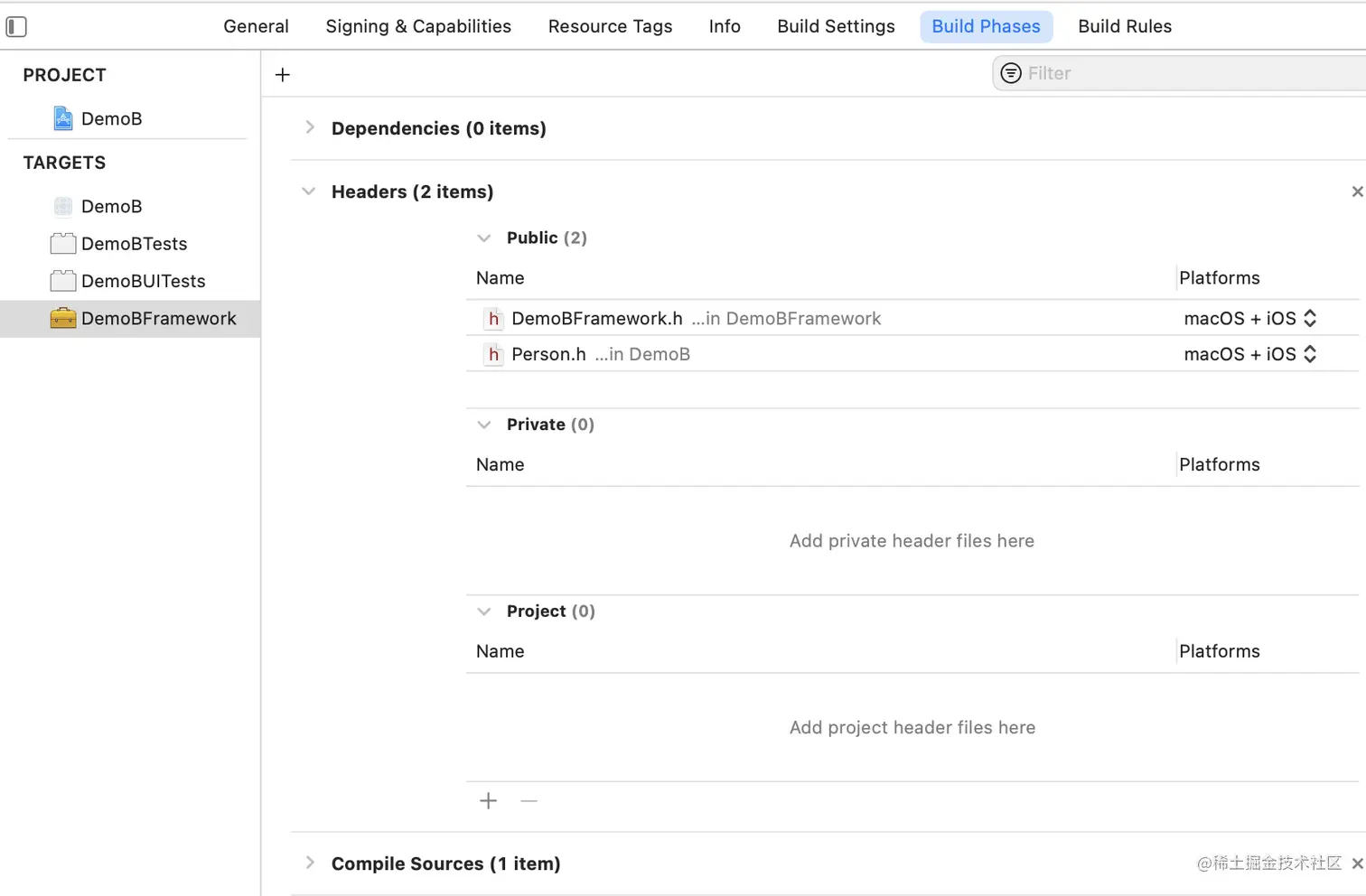
Task: Select the DemoB project file icon
Action: click(63, 118)
